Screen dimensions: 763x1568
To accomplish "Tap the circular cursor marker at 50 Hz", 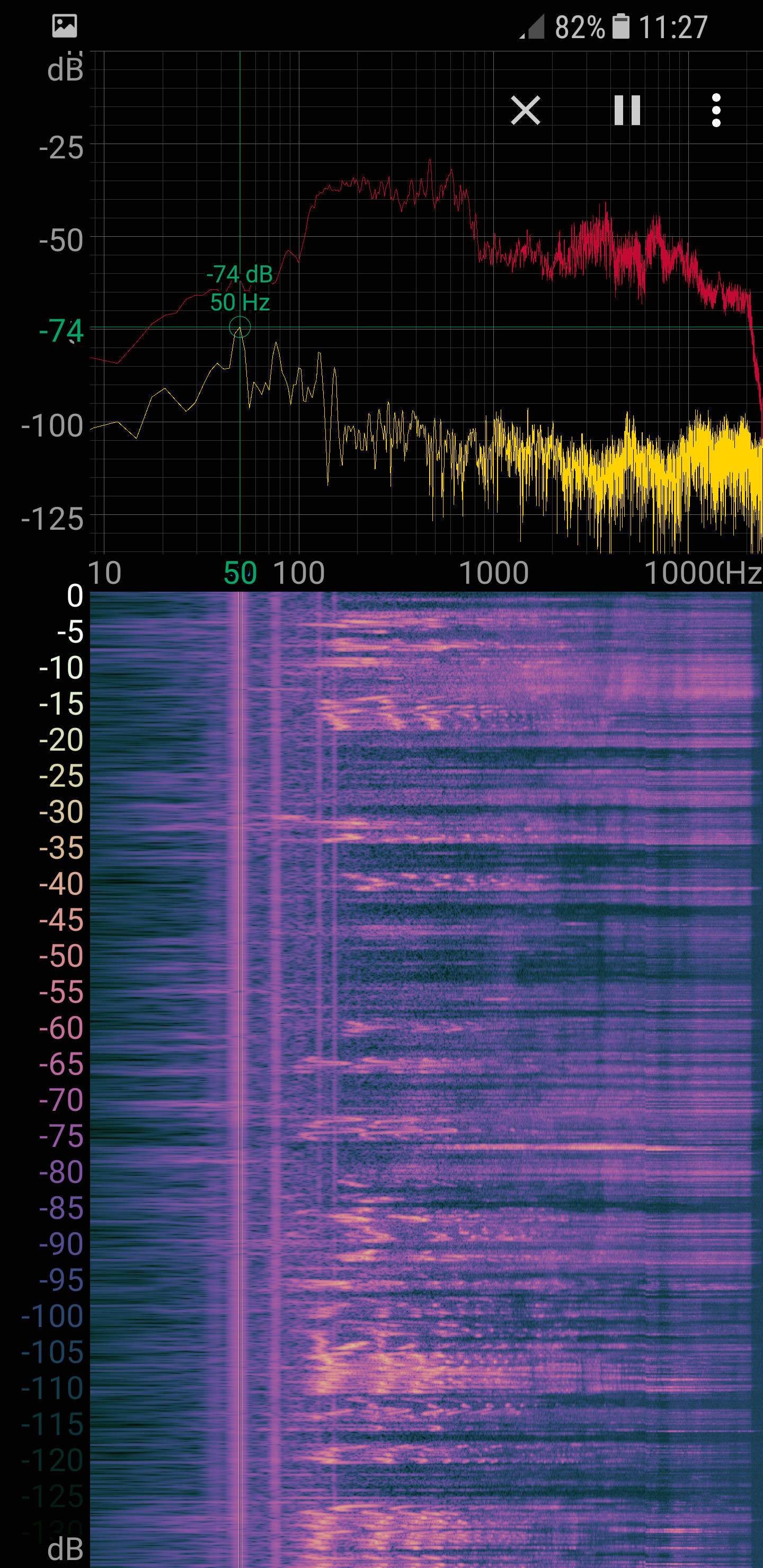I will (x=240, y=327).
